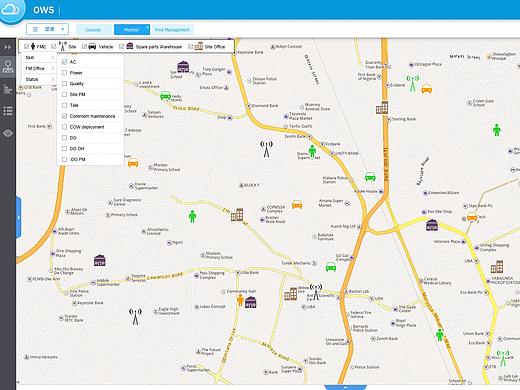Open the bar chart icon in left sidebar
This screenshot has width=520, height=390.
[x=8, y=89]
